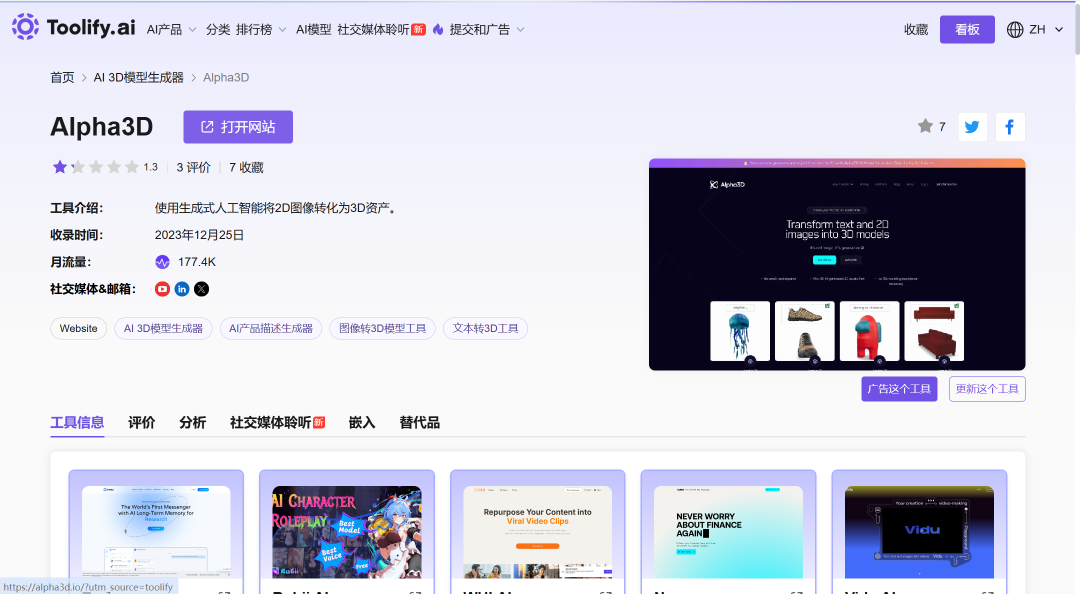Open the Repurpose Your Content card thumbnail
The width and height of the screenshot is (1080, 594).
537,532
